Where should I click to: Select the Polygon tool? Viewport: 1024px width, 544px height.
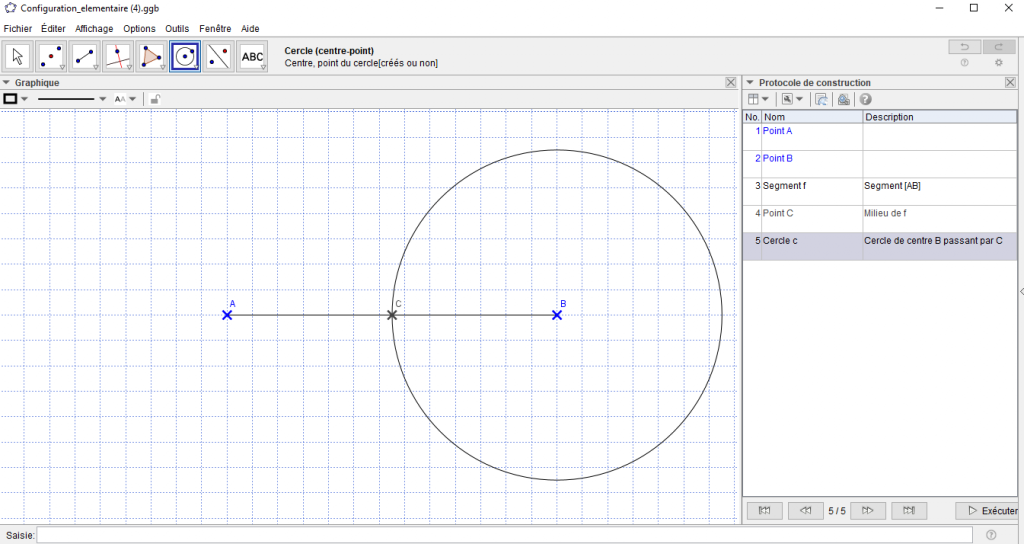[151, 56]
